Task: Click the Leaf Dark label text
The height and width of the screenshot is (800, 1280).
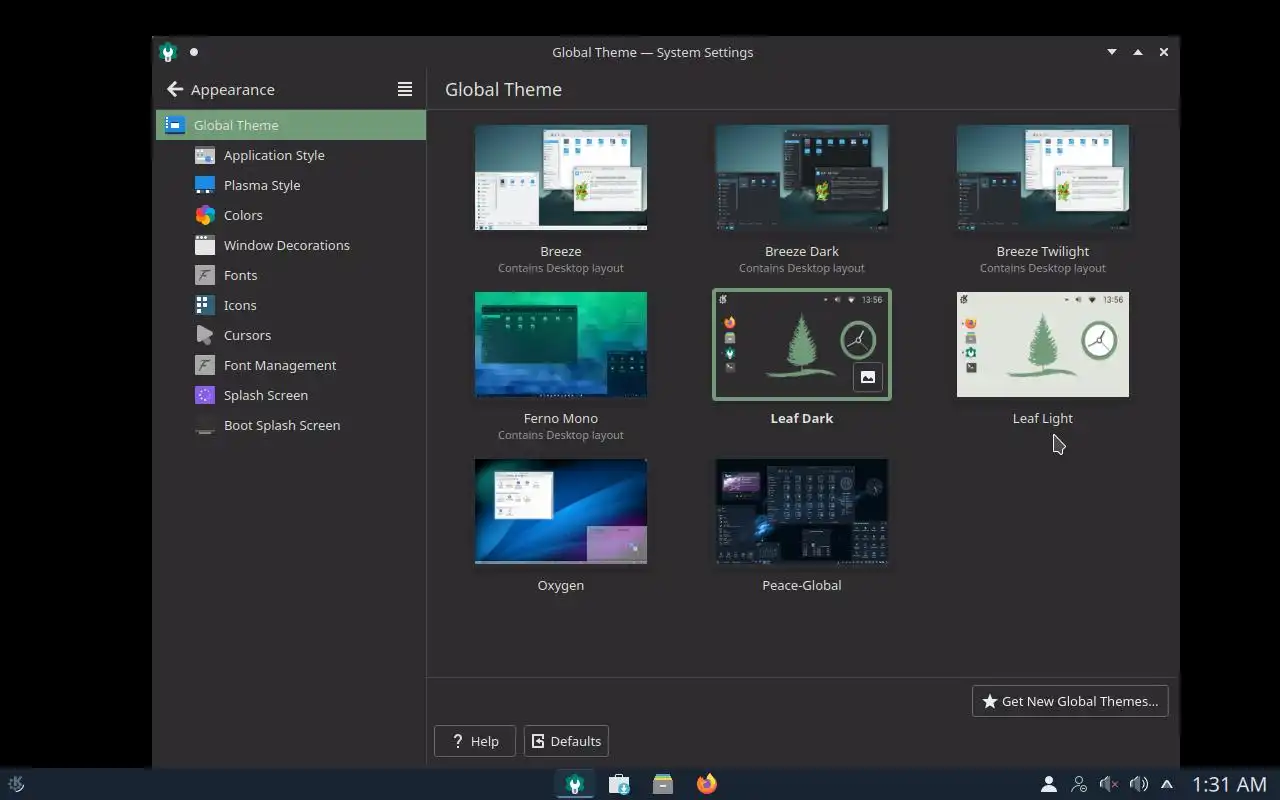Action: click(802, 418)
